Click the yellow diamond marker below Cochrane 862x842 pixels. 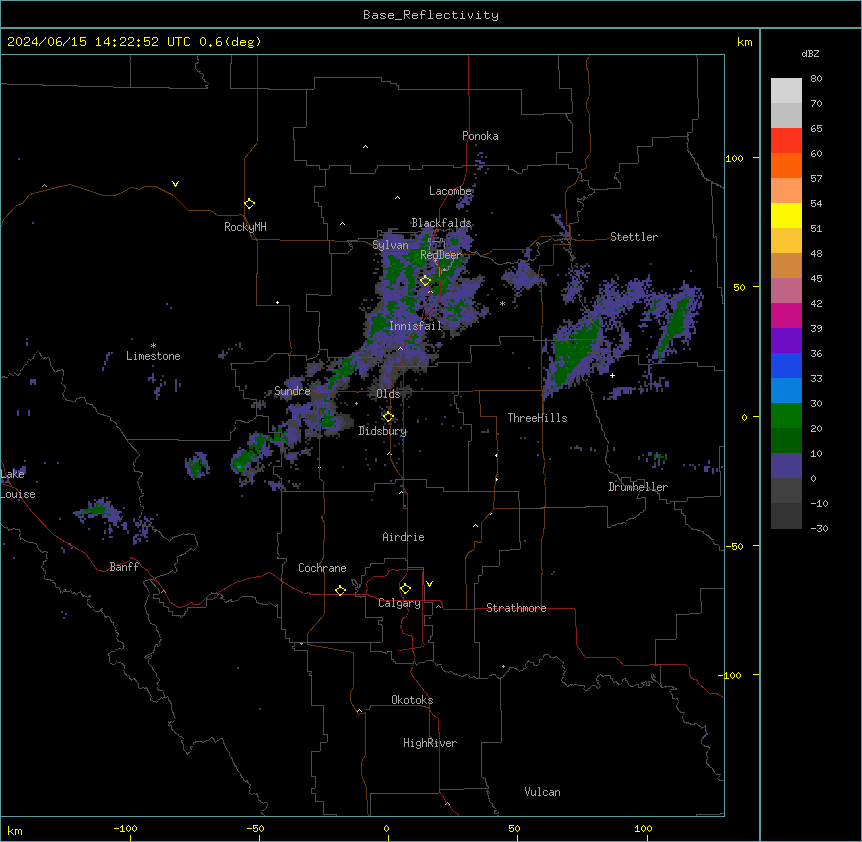[340, 590]
